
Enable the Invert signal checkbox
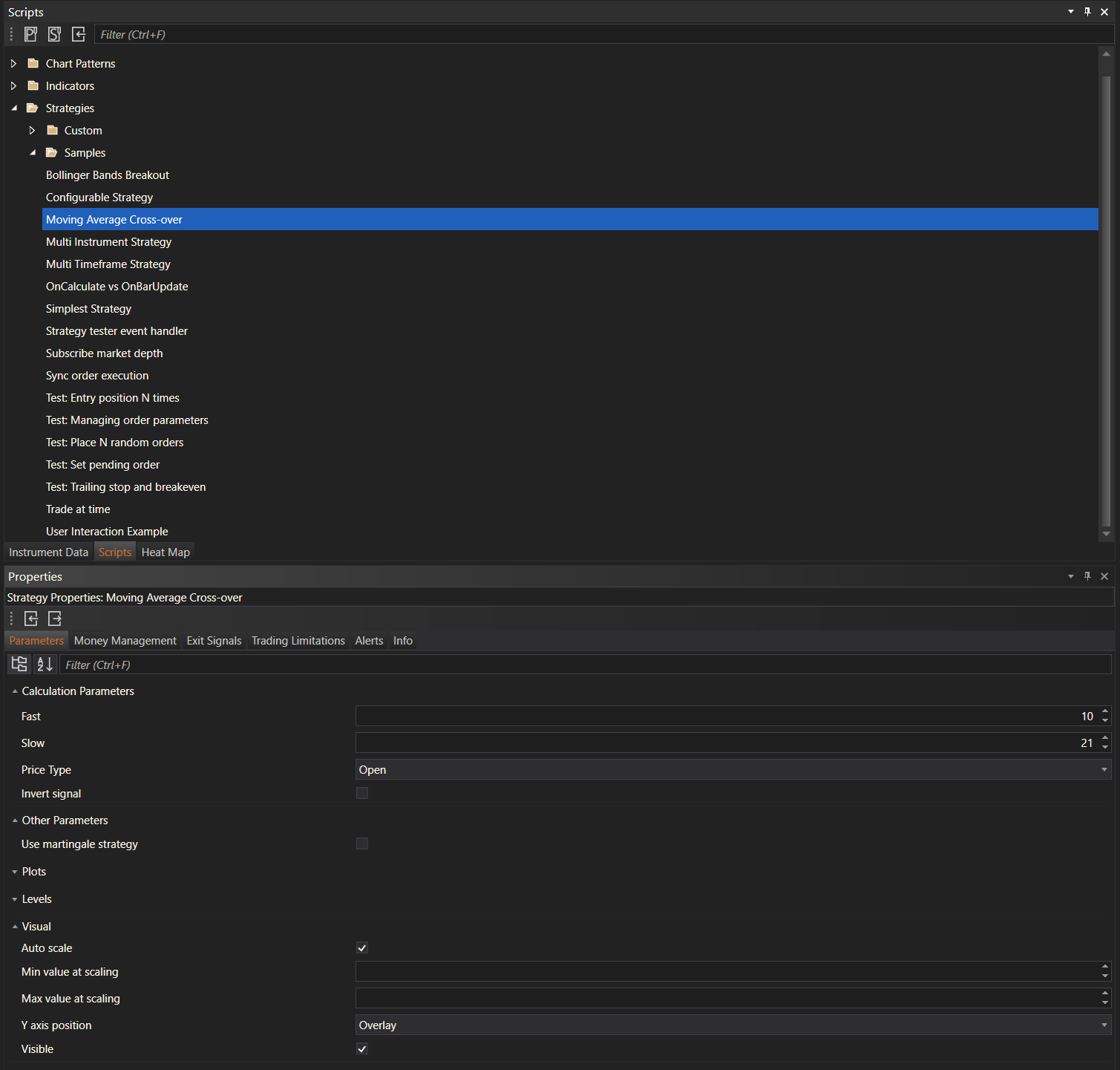click(362, 793)
